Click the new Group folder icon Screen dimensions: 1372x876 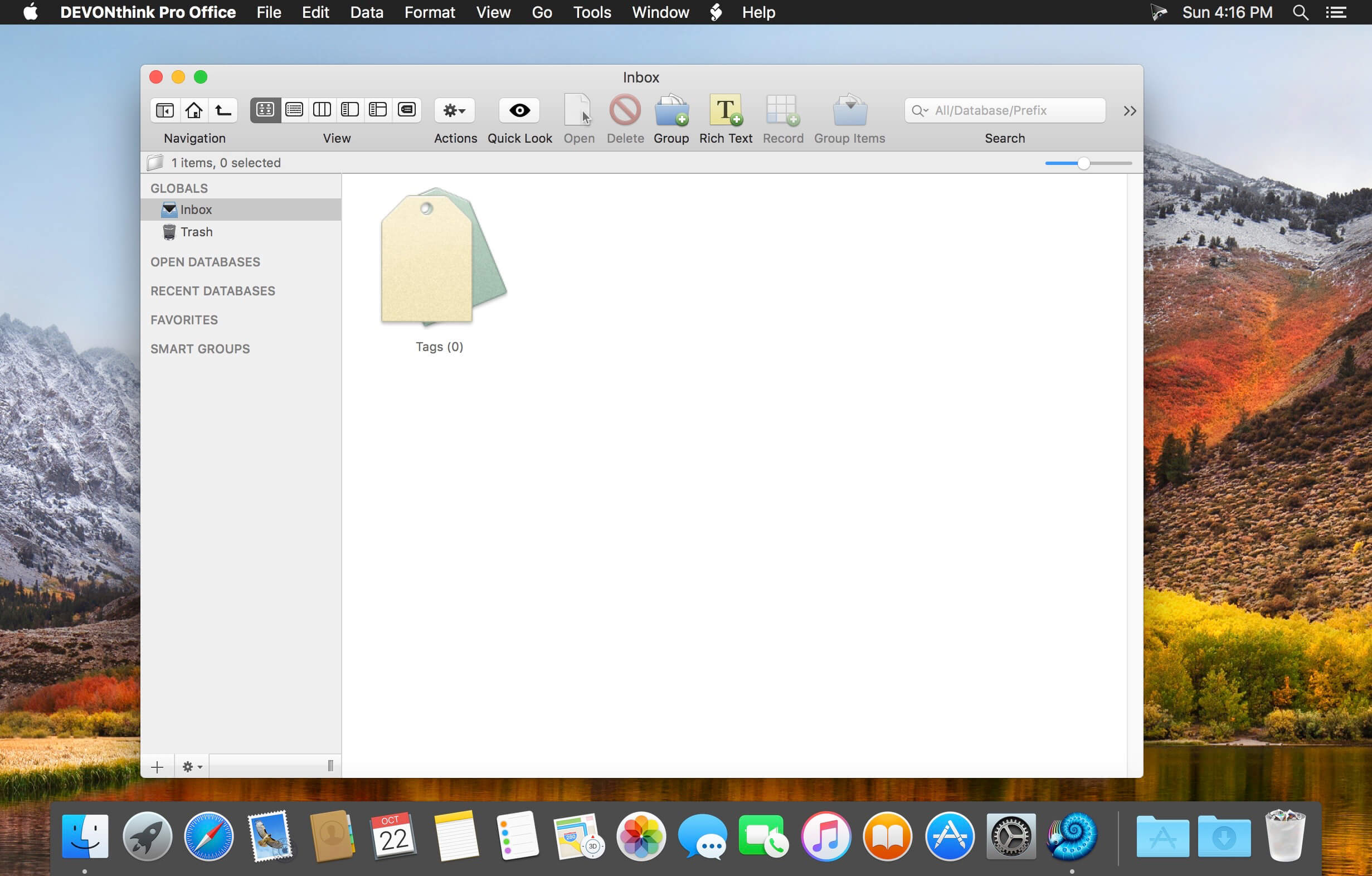(x=670, y=110)
